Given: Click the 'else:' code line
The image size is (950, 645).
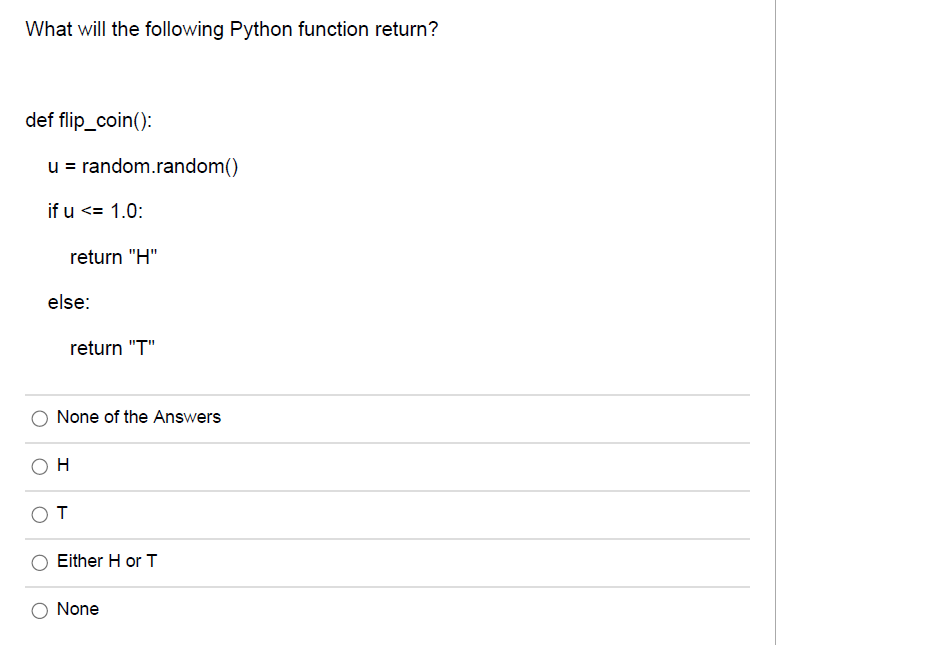Looking at the screenshot, I should (69, 302).
